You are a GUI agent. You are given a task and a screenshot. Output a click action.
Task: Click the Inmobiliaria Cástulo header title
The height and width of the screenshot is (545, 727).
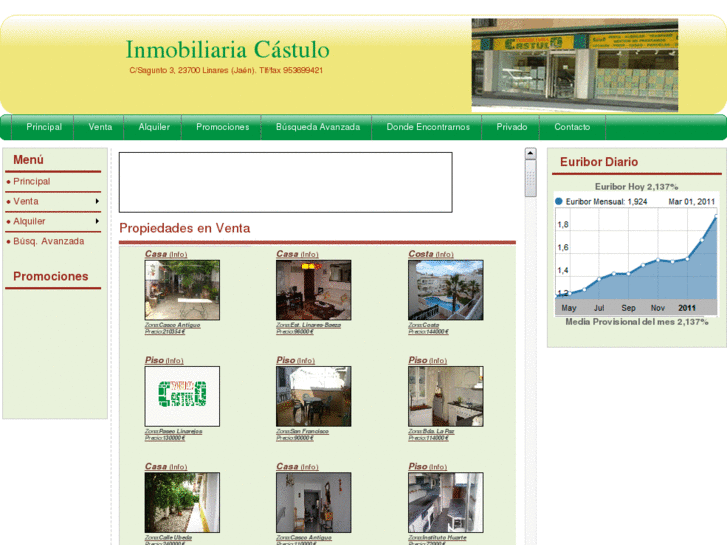[227, 50]
